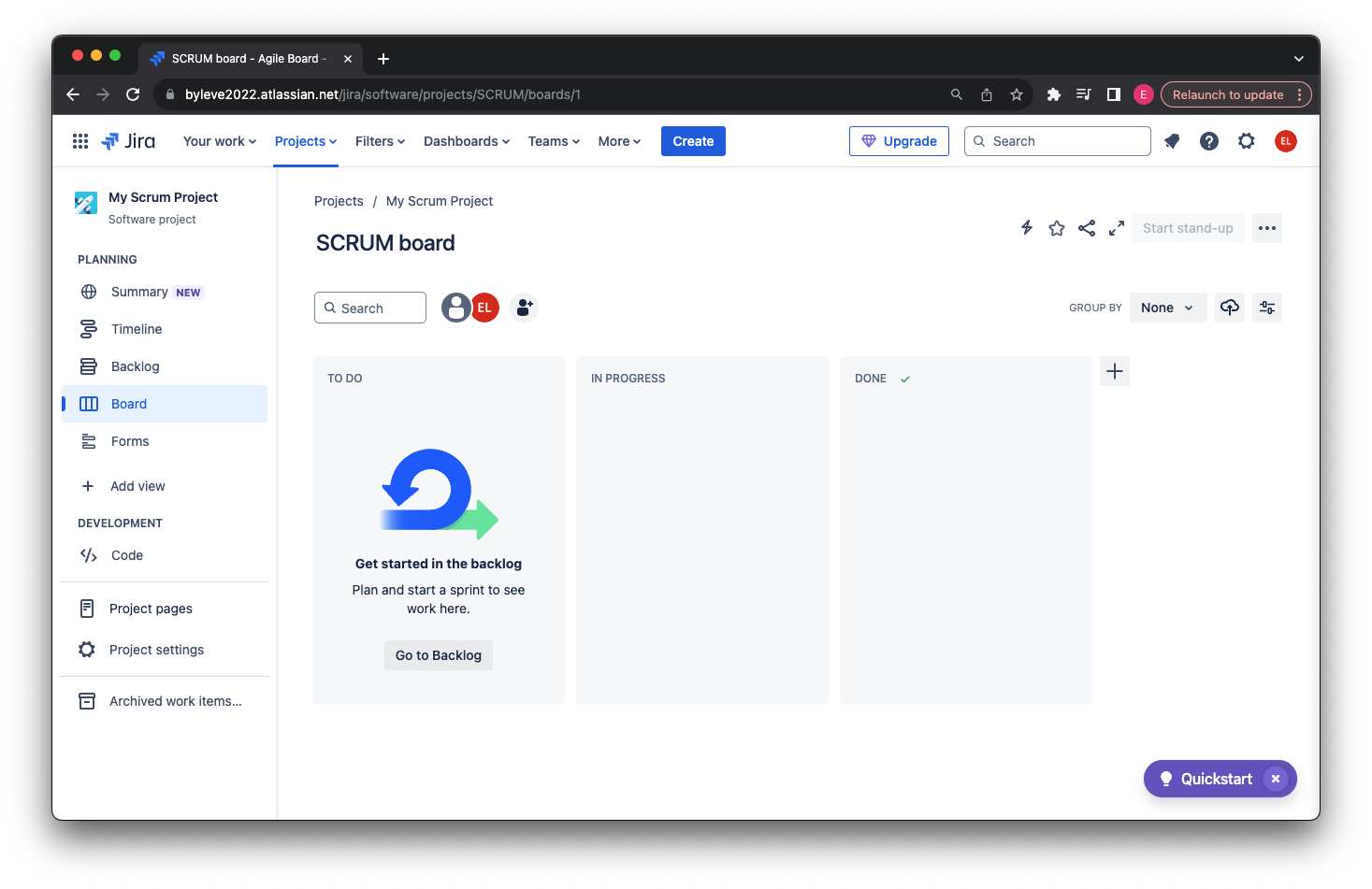Image resolution: width=1372 pixels, height=889 pixels.
Task: Star the SCRUM board
Action: pyautogui.click(x=1057, y=228)
